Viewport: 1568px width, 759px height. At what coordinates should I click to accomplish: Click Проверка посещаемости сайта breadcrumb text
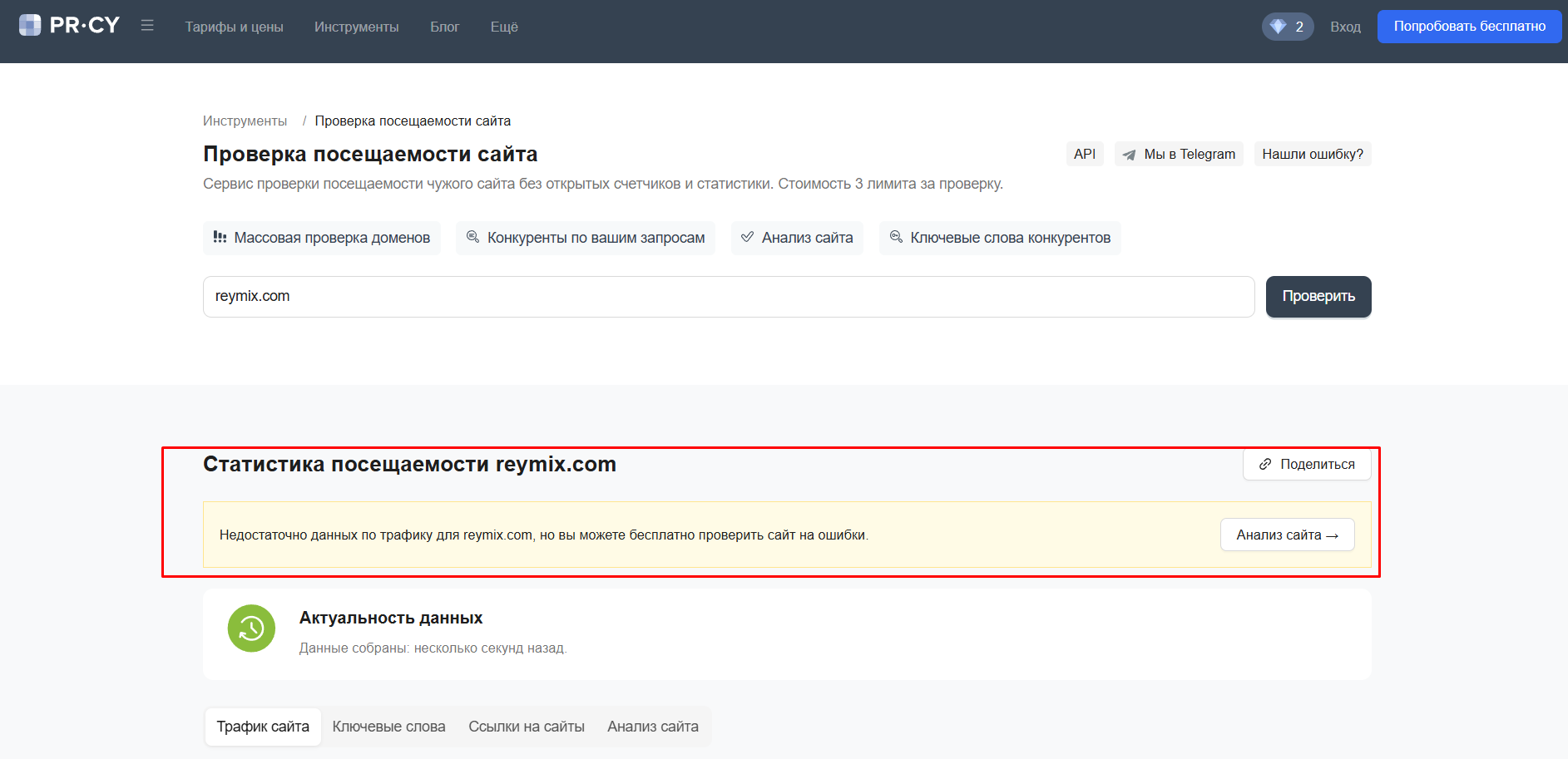tap(413, 121)
